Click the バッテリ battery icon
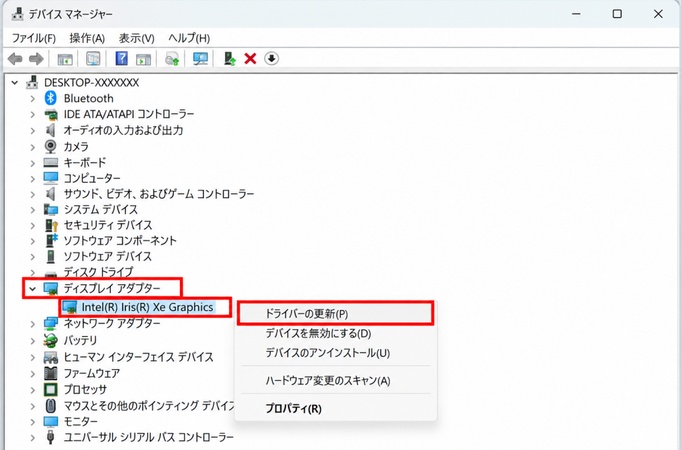The width and height of the screenshot is (681, 450). [x=50, y=340]
